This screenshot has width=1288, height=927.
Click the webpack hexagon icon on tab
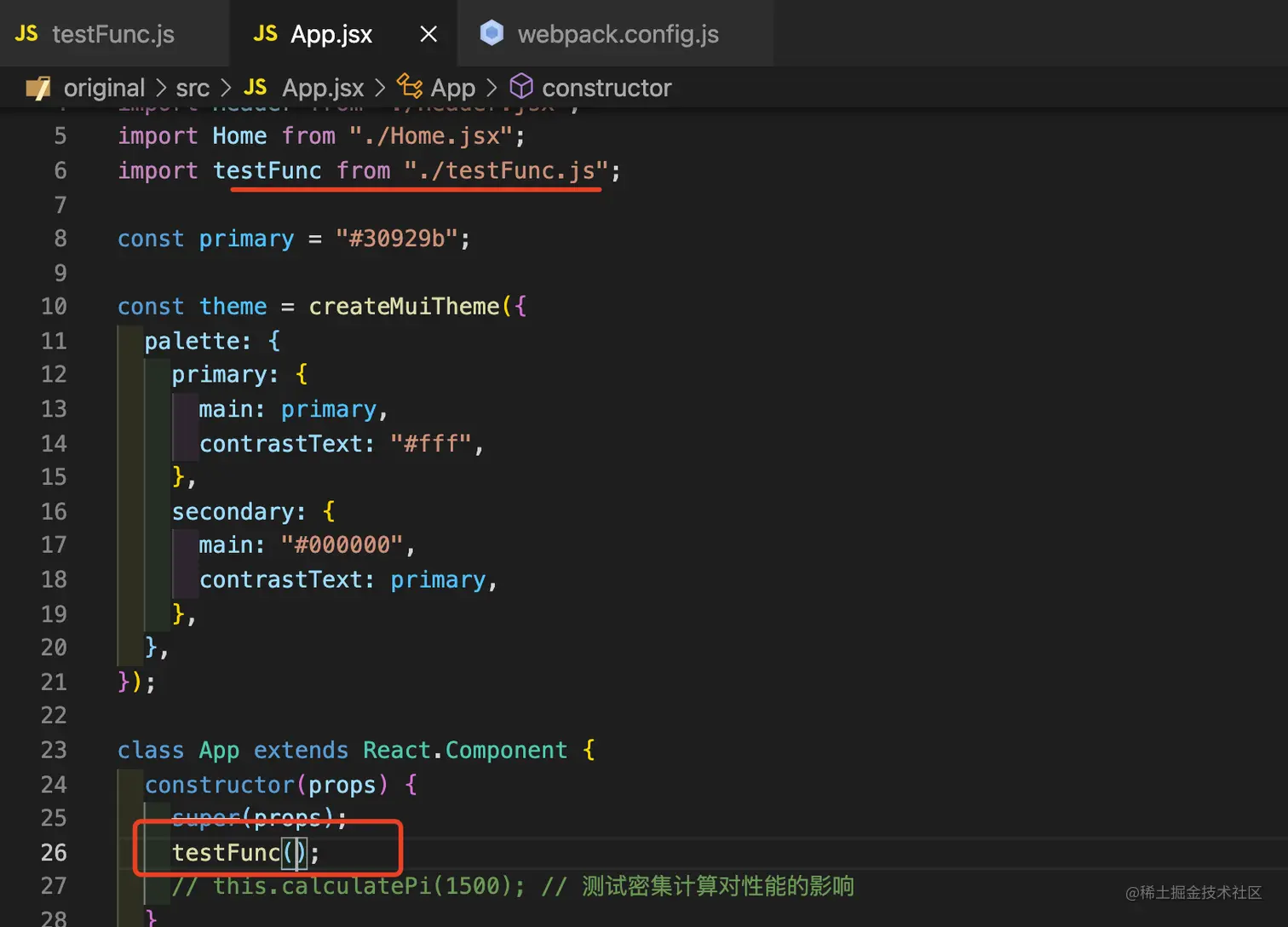(492, 33)
